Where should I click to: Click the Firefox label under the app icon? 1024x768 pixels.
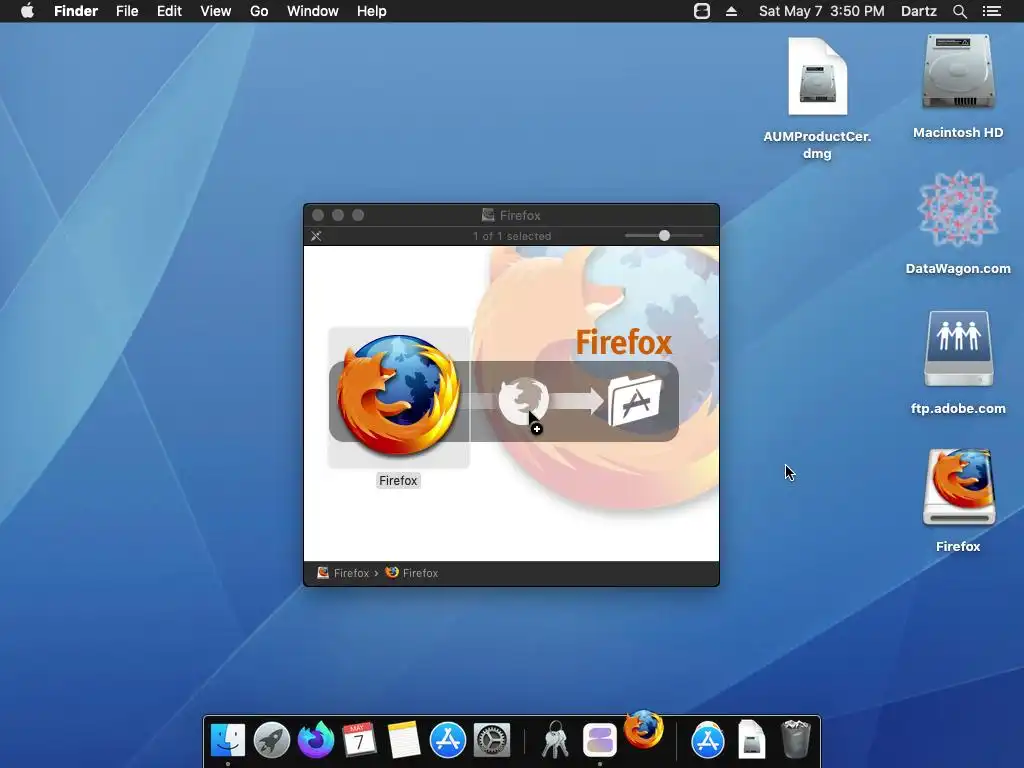coord(398,481)
